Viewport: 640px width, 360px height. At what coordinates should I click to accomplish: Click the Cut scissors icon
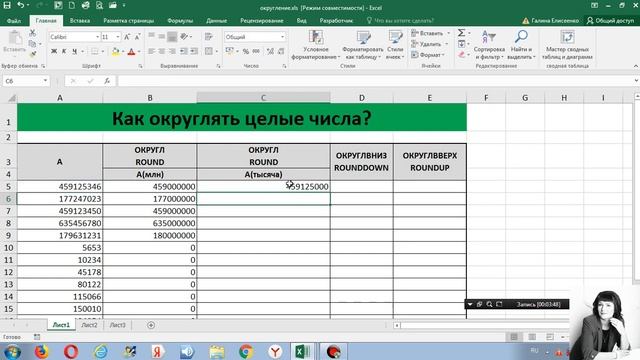point(33,33)
